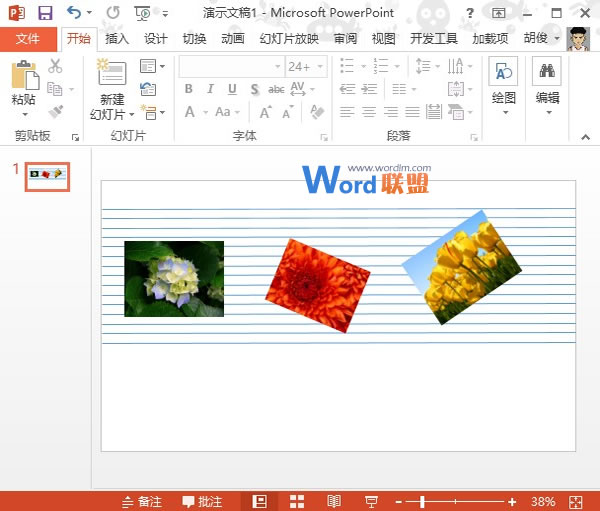Switch to Slide Sorter view
The height and width of the screenshot is (511, 600).
[x=297, y=501]
